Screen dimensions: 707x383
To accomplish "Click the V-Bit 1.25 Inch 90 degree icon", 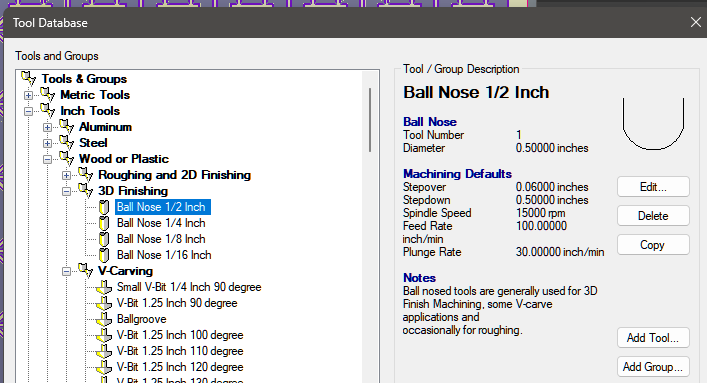I will coord(104,303).
